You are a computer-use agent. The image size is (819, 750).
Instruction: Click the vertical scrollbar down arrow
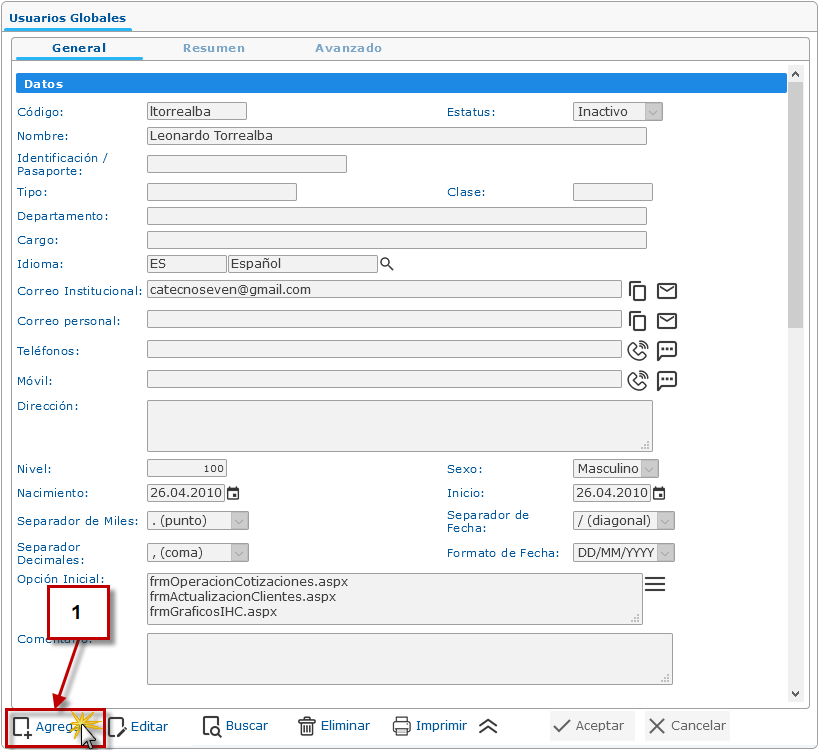796,693
